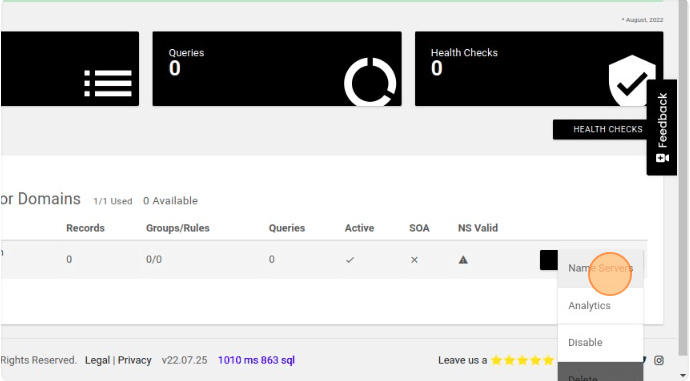Viewport: 690px width, 381px height.
Task: Click the August, 2022 note
Action: point(642,20)
